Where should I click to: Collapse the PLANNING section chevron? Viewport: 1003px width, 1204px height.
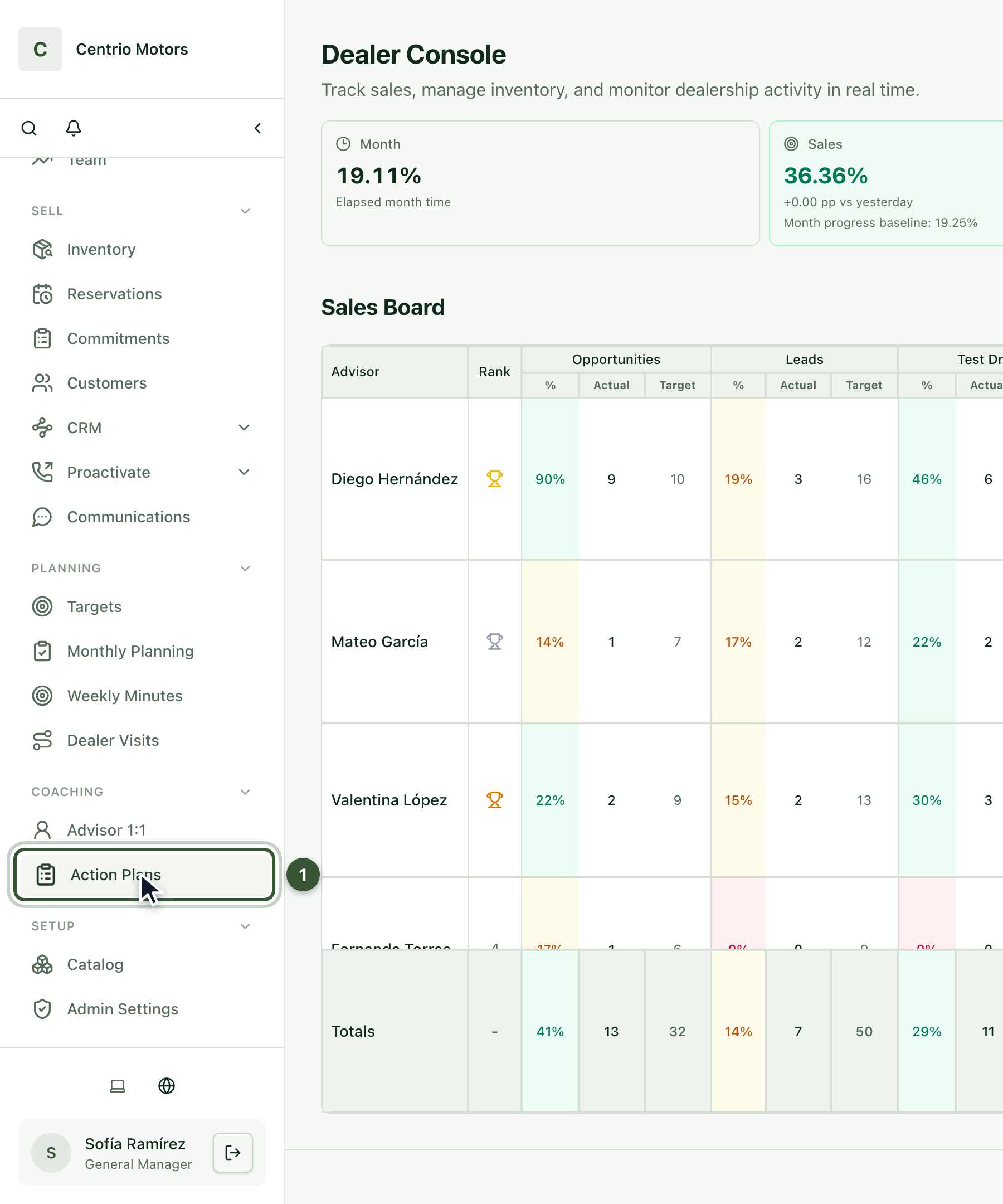[245, 568]
